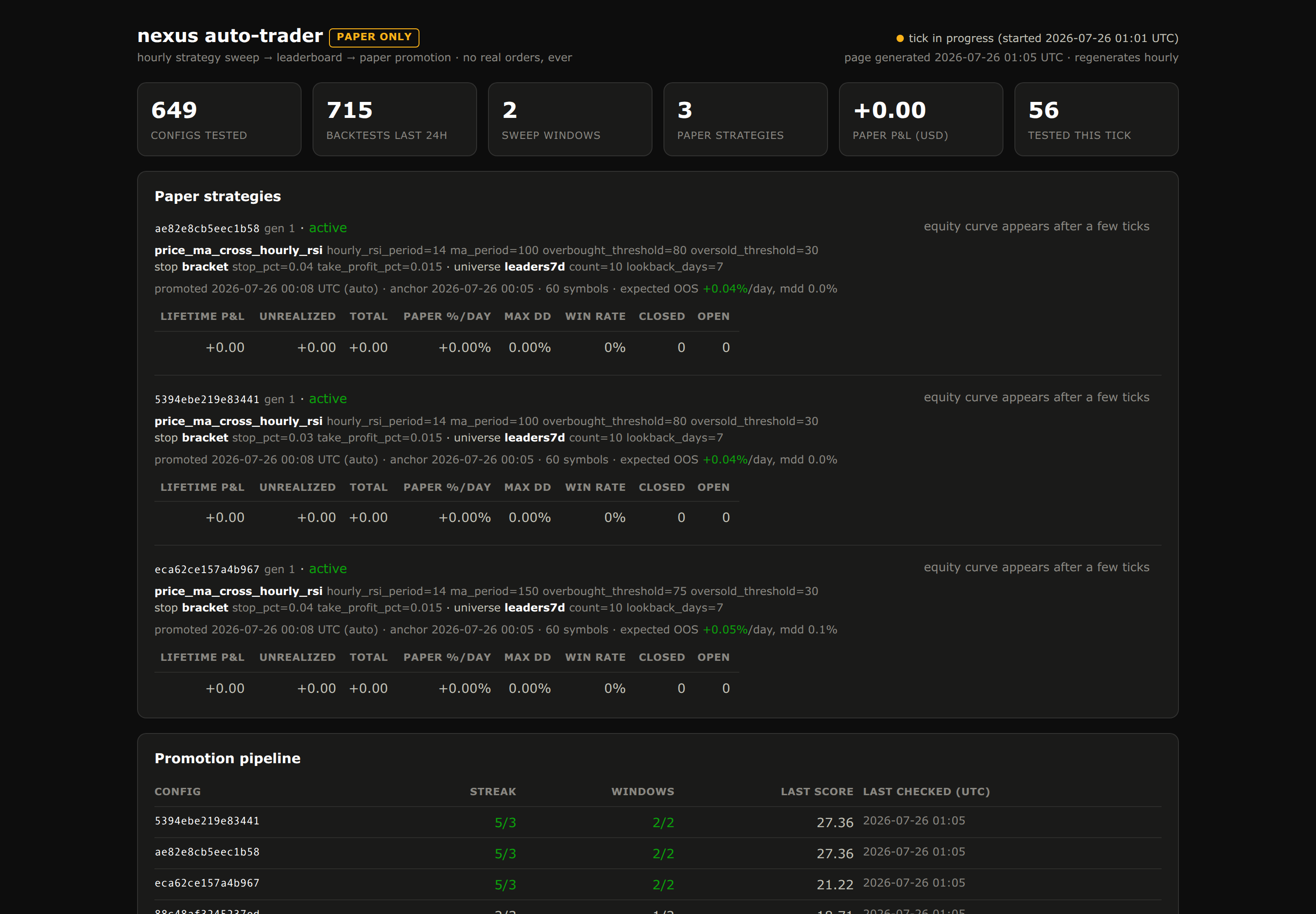Click ID eca62ce157a4b967 in Paper strategies section
Viewport: 1316px width, 914px height.
[207, 569]
